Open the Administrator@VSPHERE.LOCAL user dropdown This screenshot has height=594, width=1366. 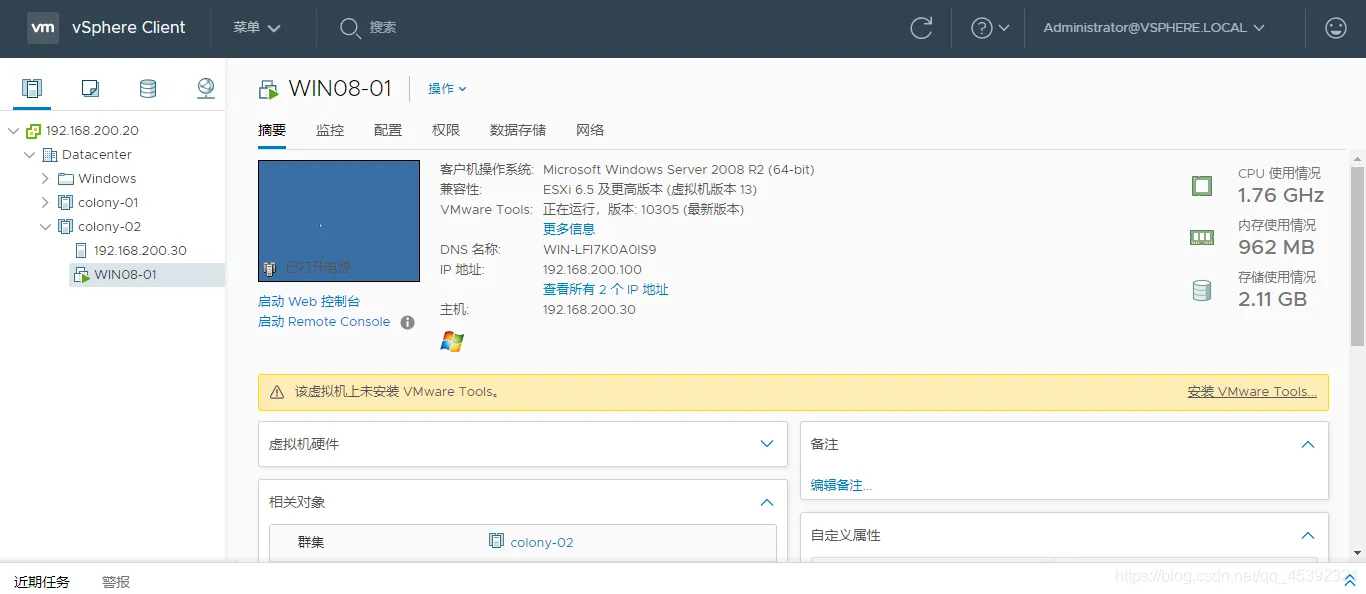1154,28
